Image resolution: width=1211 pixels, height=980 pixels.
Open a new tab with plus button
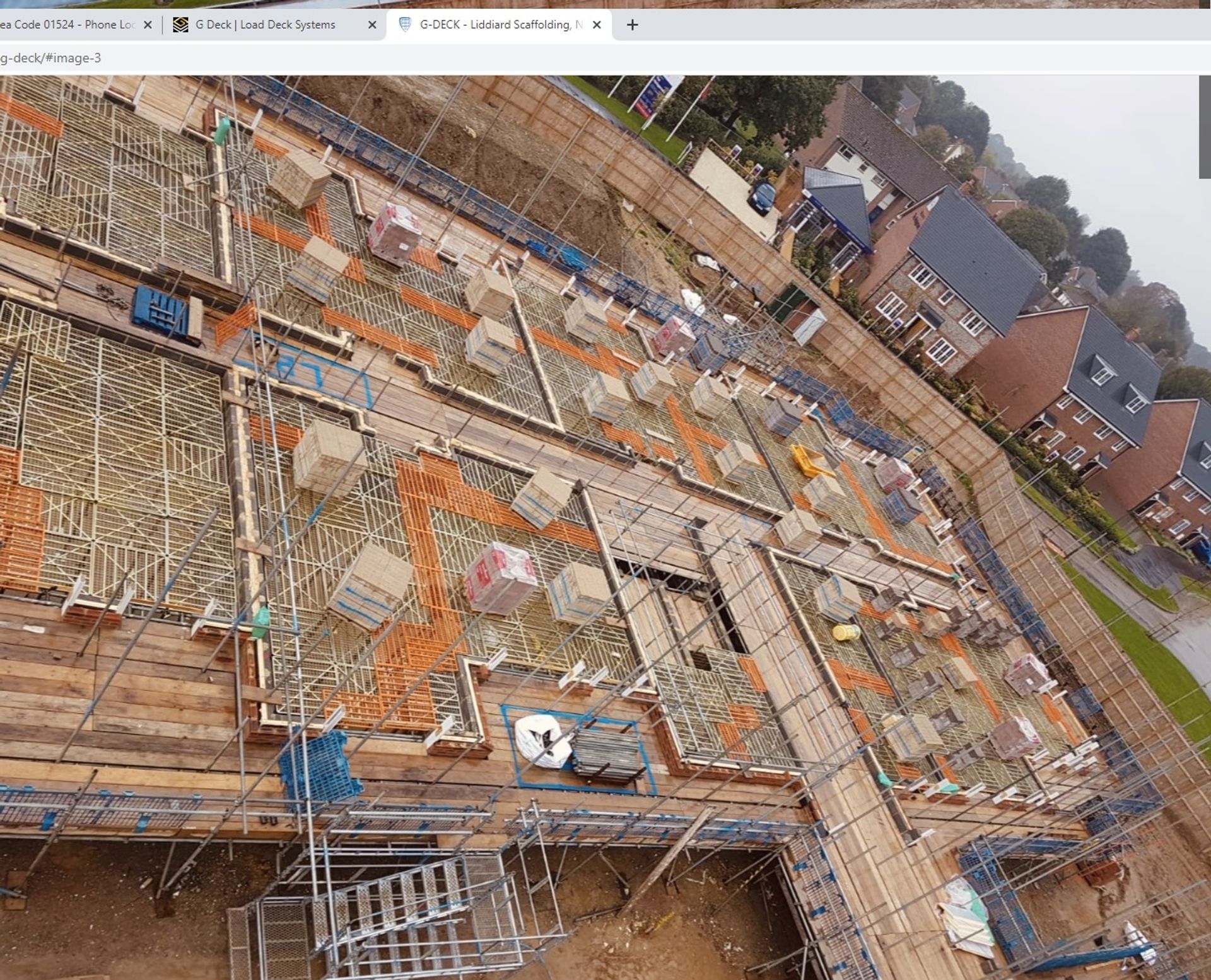632,25
